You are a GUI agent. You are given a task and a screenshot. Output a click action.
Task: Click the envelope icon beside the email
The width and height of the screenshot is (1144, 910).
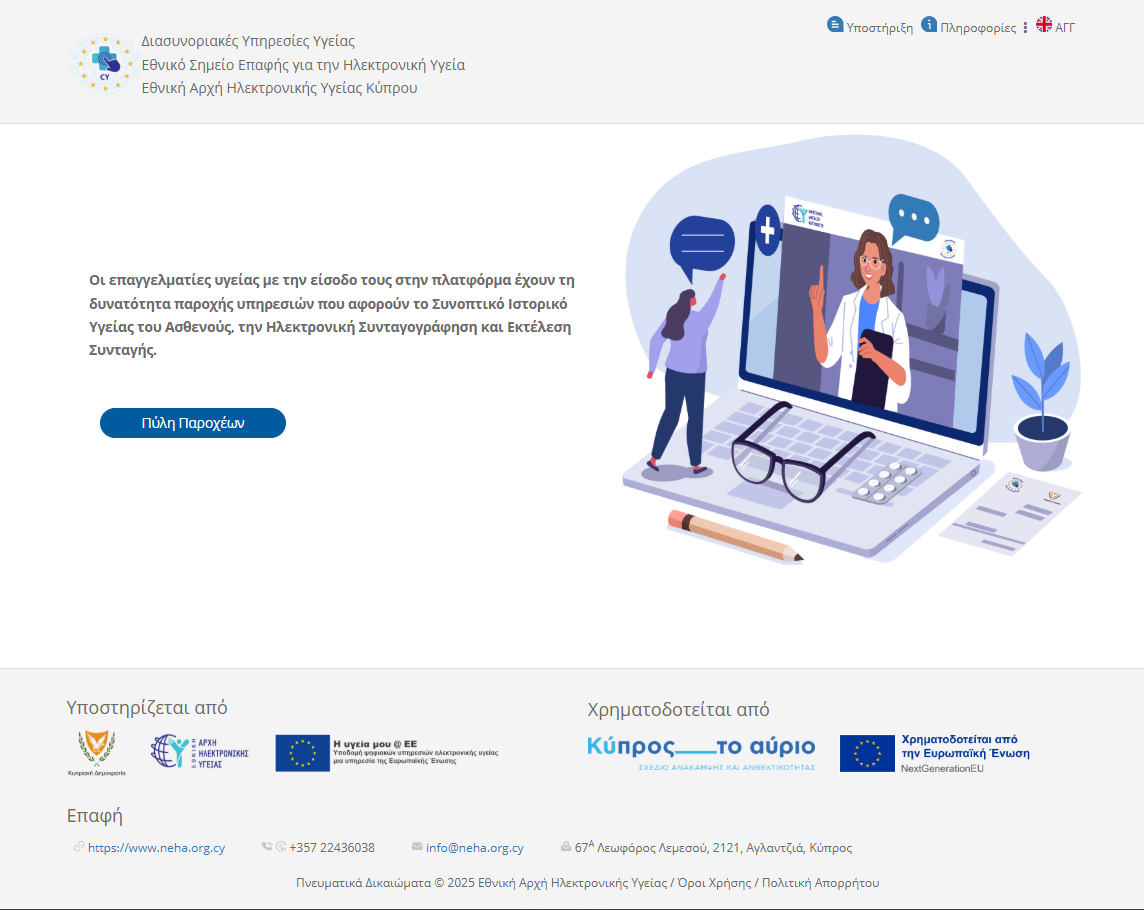pos(417,847)
